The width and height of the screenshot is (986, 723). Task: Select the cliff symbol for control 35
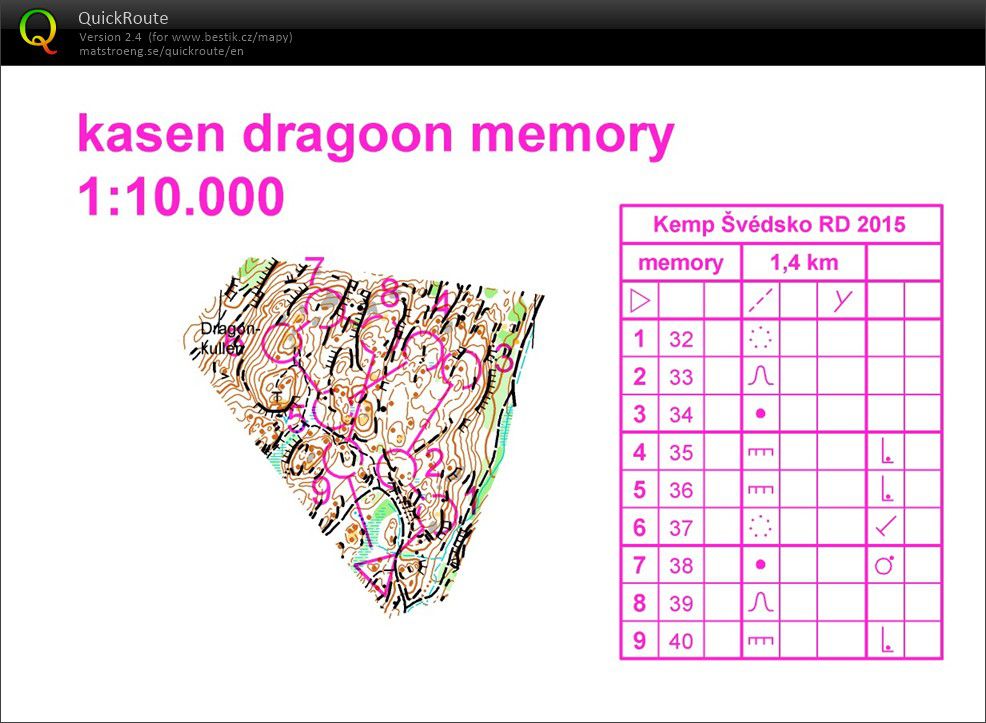pyautogui.click(x=760, y=451)
